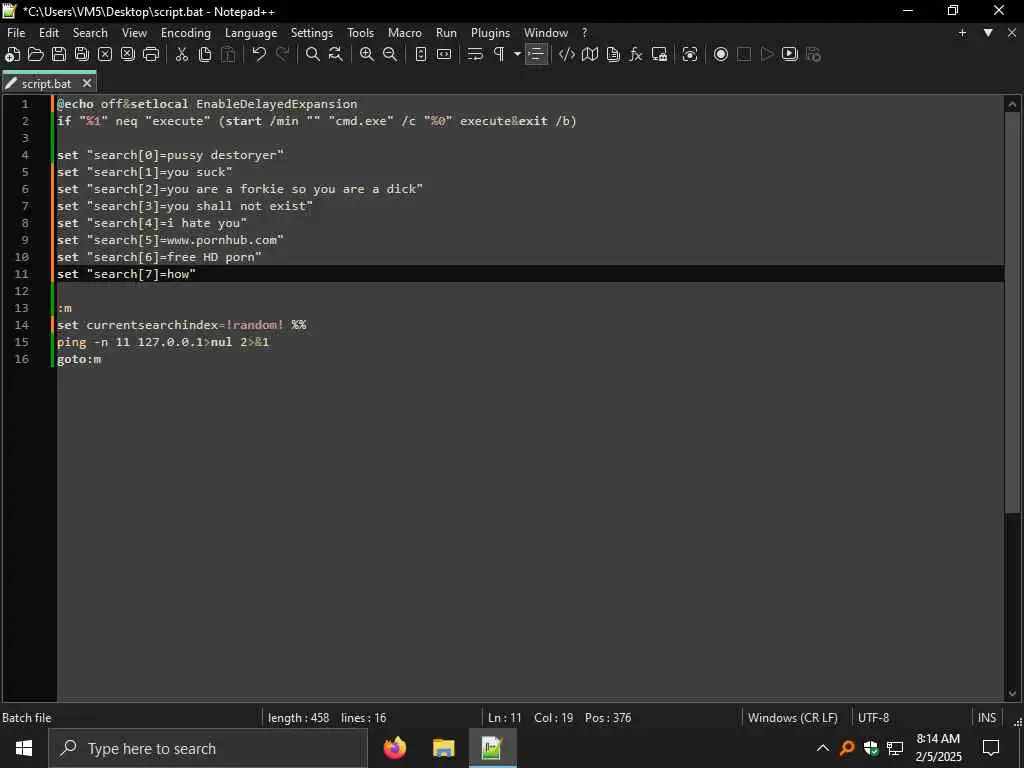The height and width of the screenshot is (768, 1024).
Task: Close the script.bat tab with its X
Action: [87, 84]
